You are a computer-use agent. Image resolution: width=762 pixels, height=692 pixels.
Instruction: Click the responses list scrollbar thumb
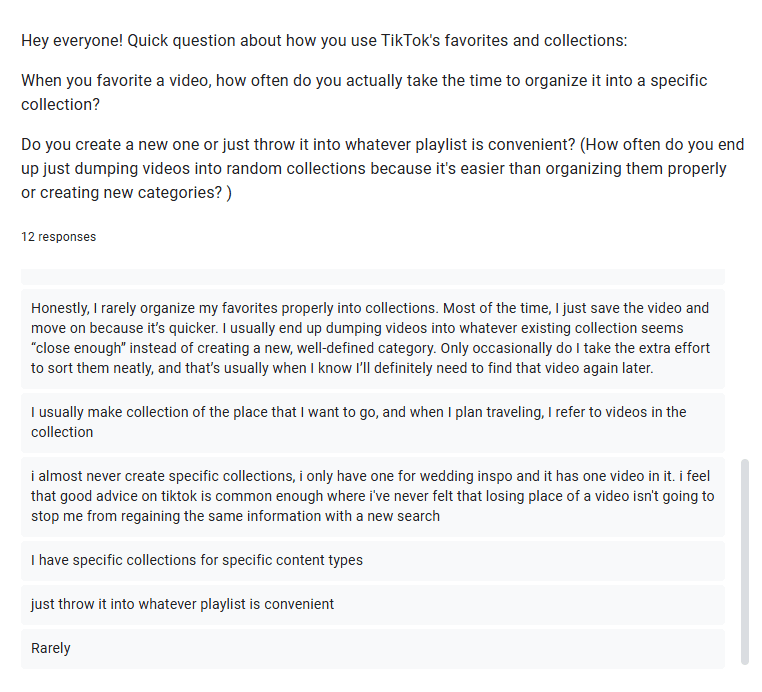point(745,562)
